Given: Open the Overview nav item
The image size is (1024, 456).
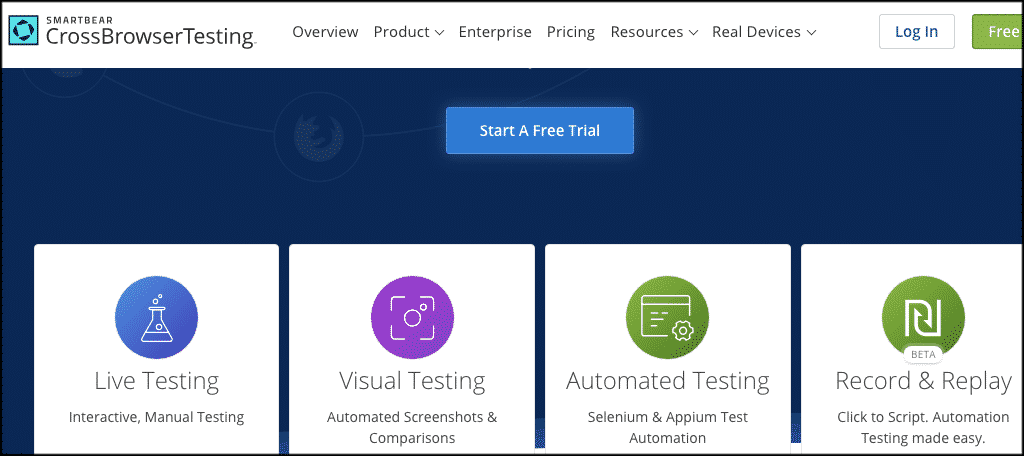Looking at the screenshot, I should pos(325,32).
